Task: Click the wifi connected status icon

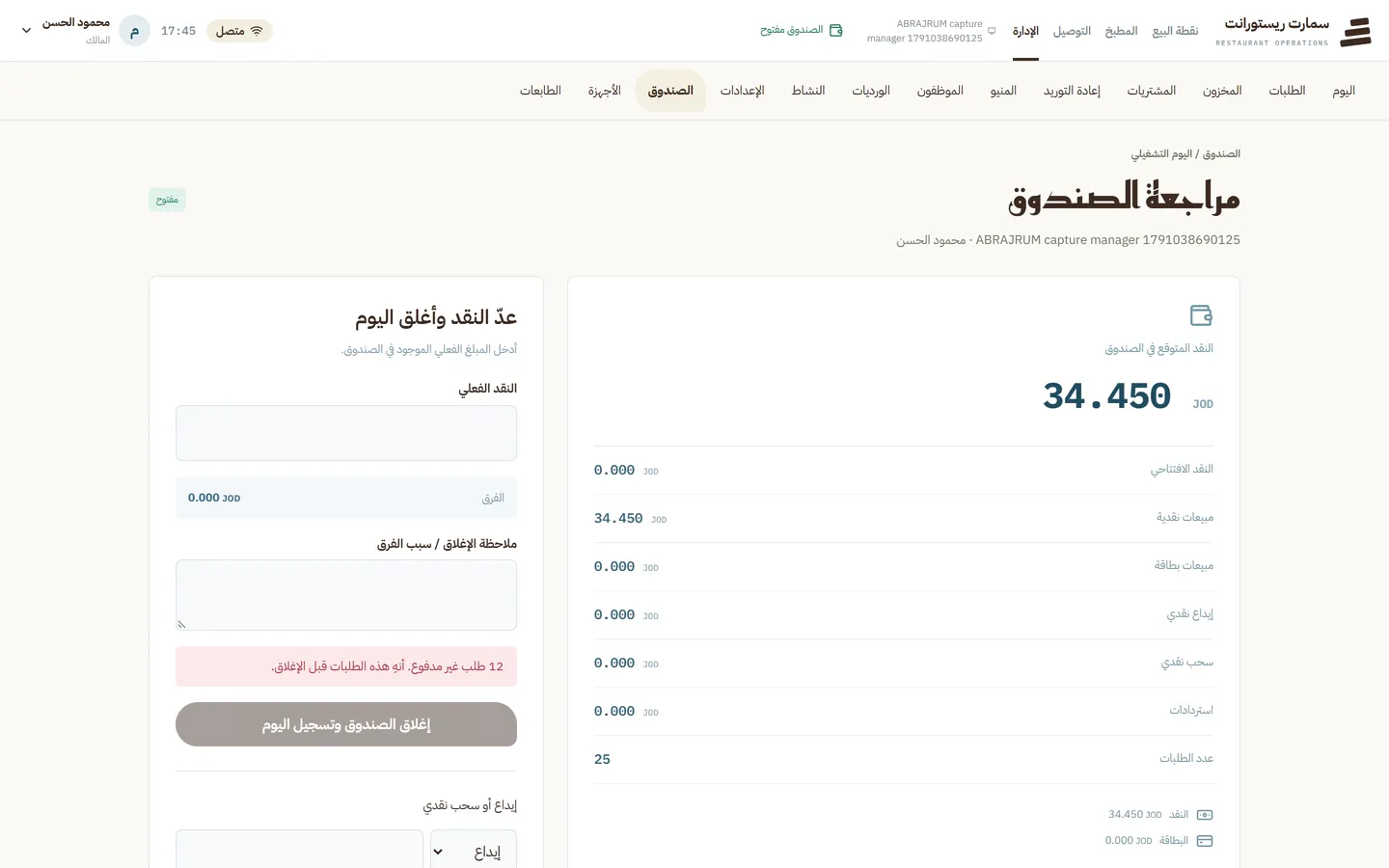Action: coord(257,31)
